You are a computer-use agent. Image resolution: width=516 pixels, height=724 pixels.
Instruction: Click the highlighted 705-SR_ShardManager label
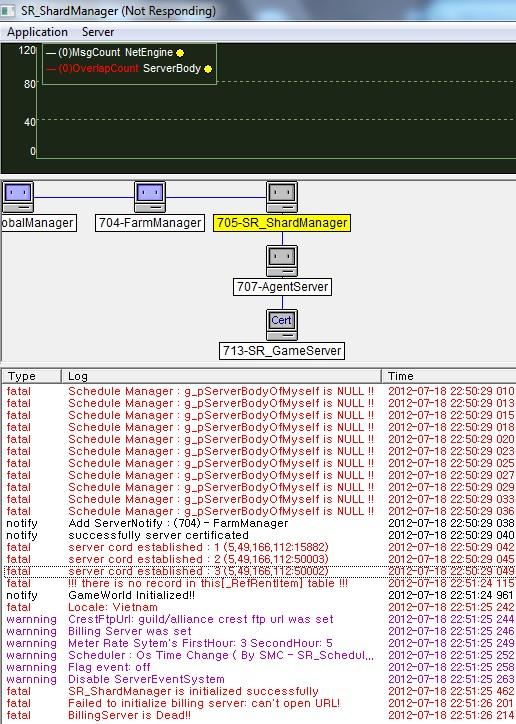(x=282, y=223)
